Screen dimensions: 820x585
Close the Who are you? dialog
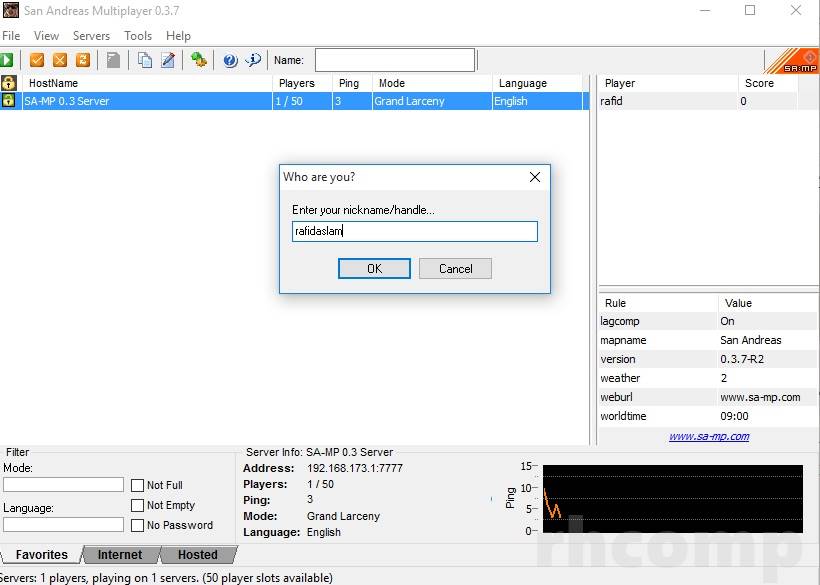535,177
